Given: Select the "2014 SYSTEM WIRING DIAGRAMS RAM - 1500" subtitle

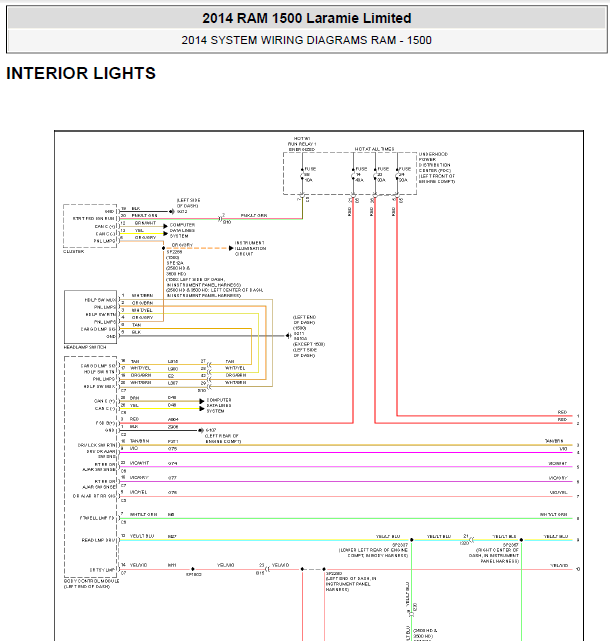Looking at the screenshot, I should pos(307,40).
